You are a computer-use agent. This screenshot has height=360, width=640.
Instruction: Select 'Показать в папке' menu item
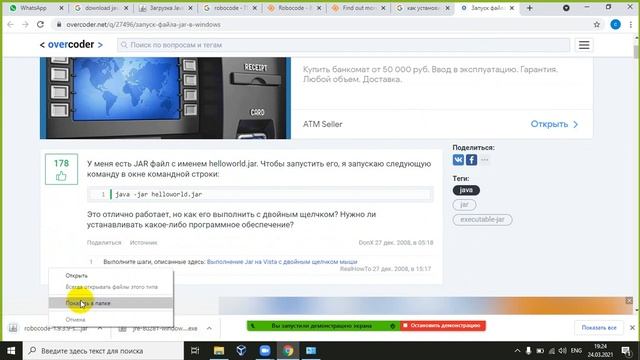point(111,303)
